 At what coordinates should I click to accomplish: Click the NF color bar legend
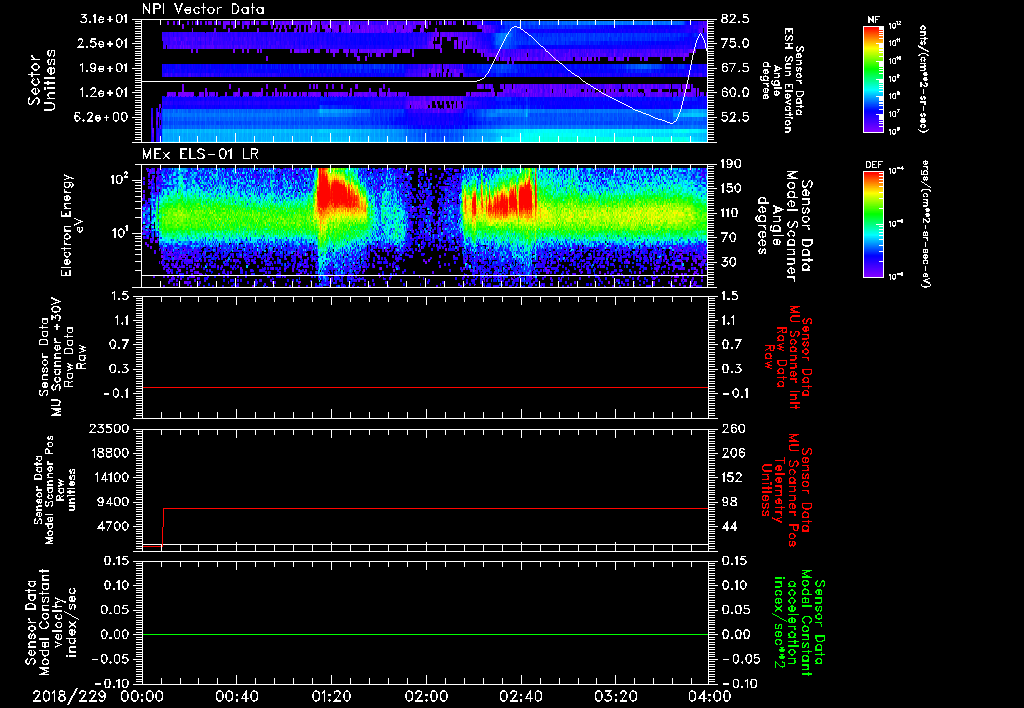coord(873,79)
